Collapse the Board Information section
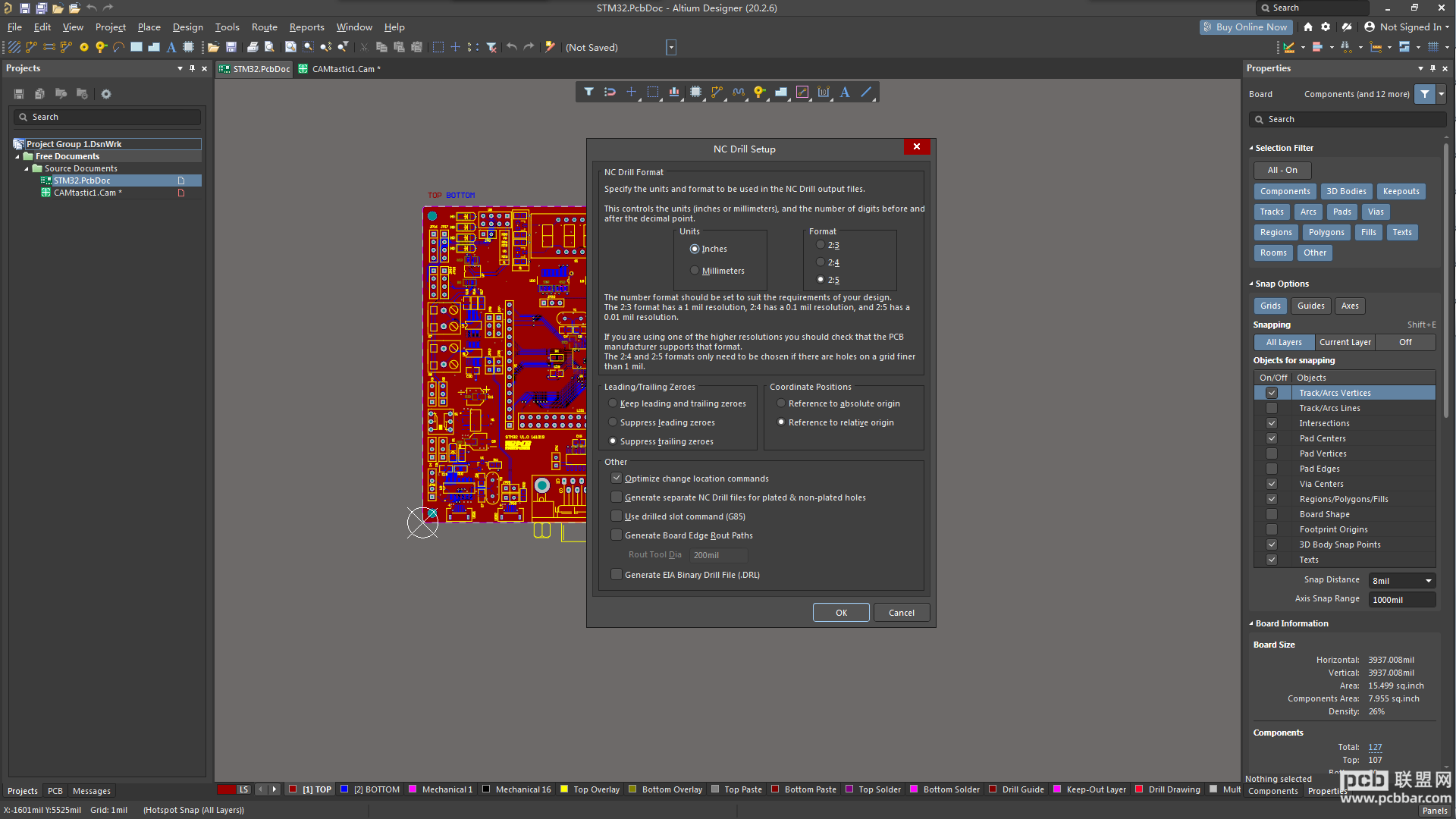This screenshot has width=1456, height=819. (1251, 623)
